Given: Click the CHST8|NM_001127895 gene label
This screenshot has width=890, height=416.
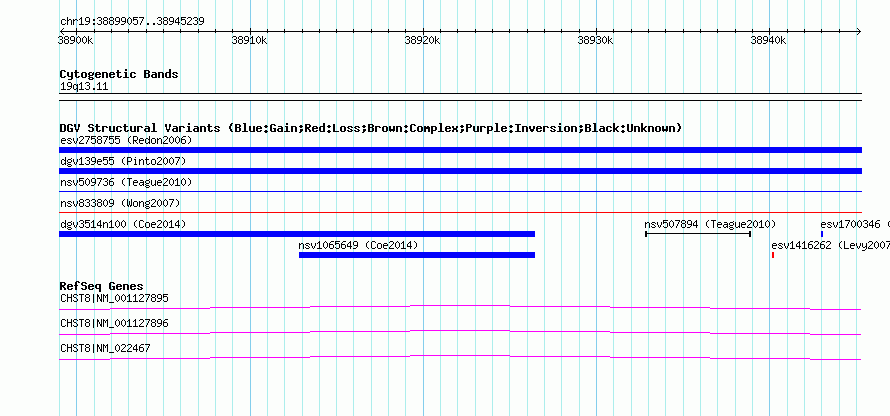Looking at the screenshot, I should [x=114, y=298].
